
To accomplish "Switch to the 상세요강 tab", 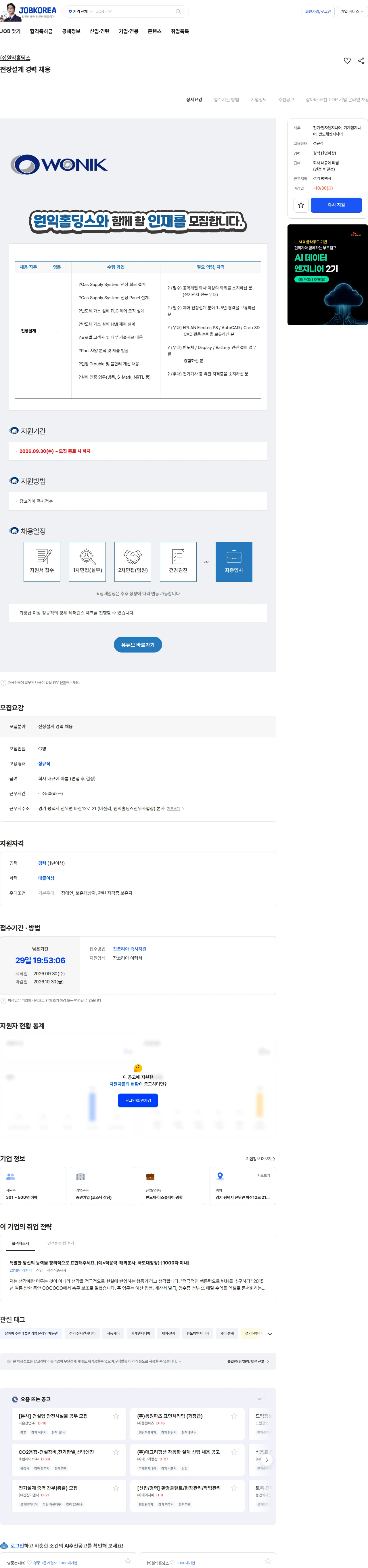I will tap(194, 99).
